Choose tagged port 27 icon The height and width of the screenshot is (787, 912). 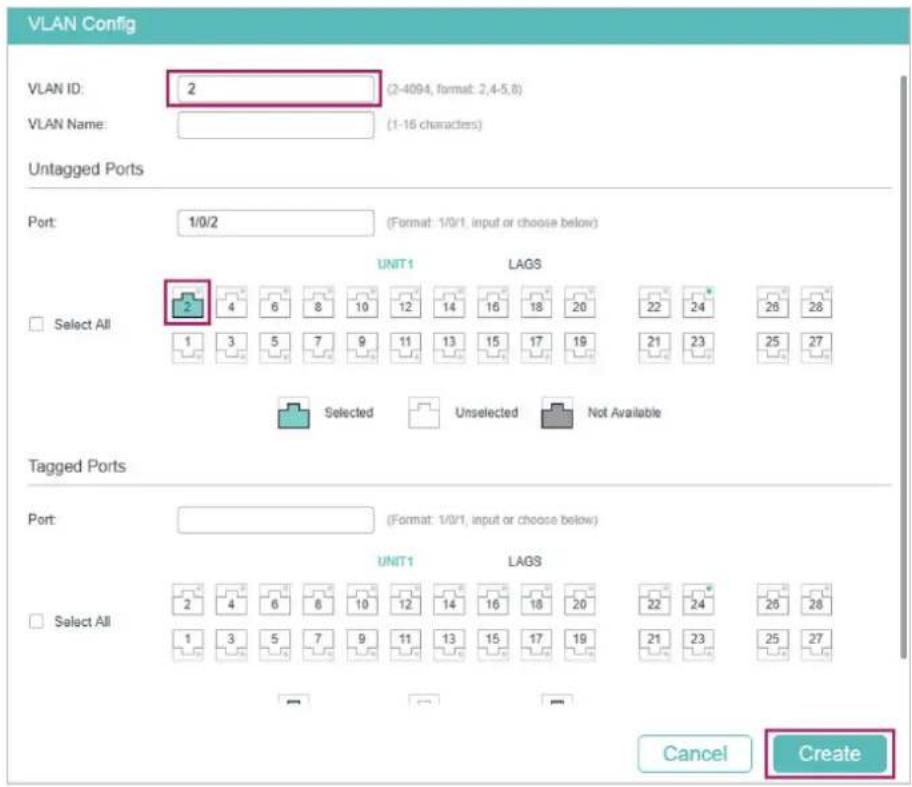[816, 645]
